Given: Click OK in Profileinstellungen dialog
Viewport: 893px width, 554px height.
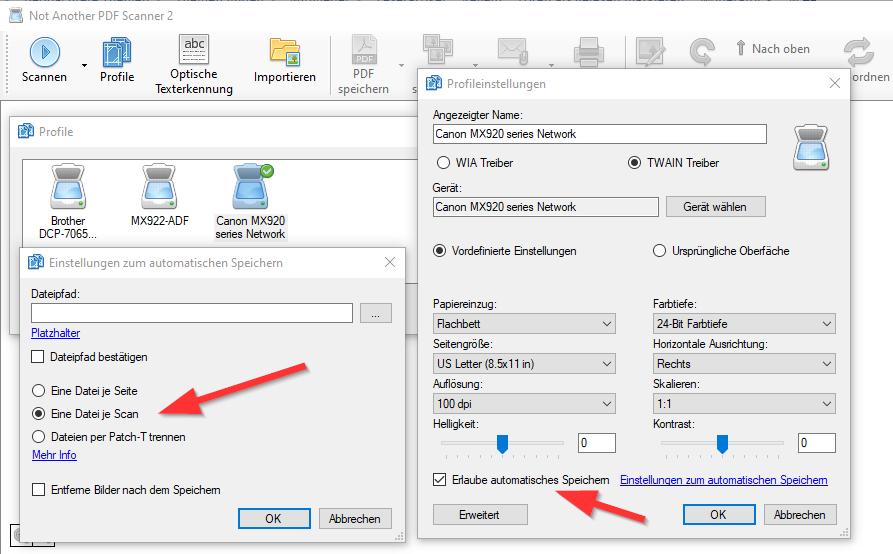Looking at the screenshot, I should tap(719, 515).
